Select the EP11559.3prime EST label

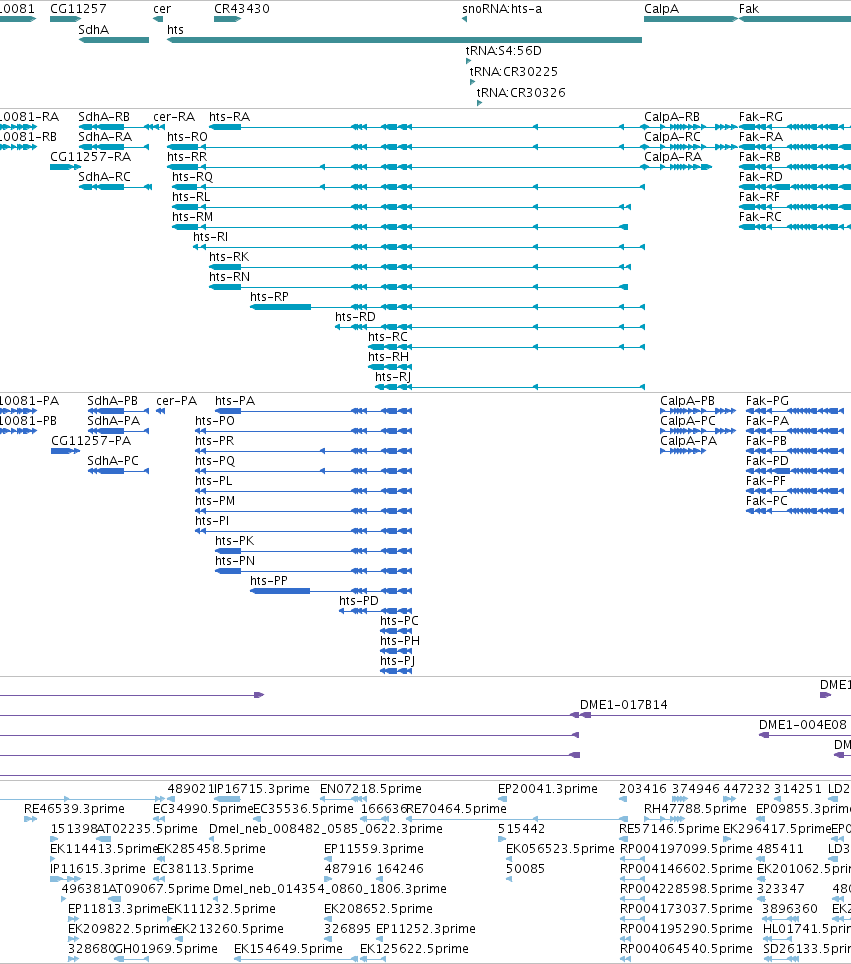click(x=374, y=848)
